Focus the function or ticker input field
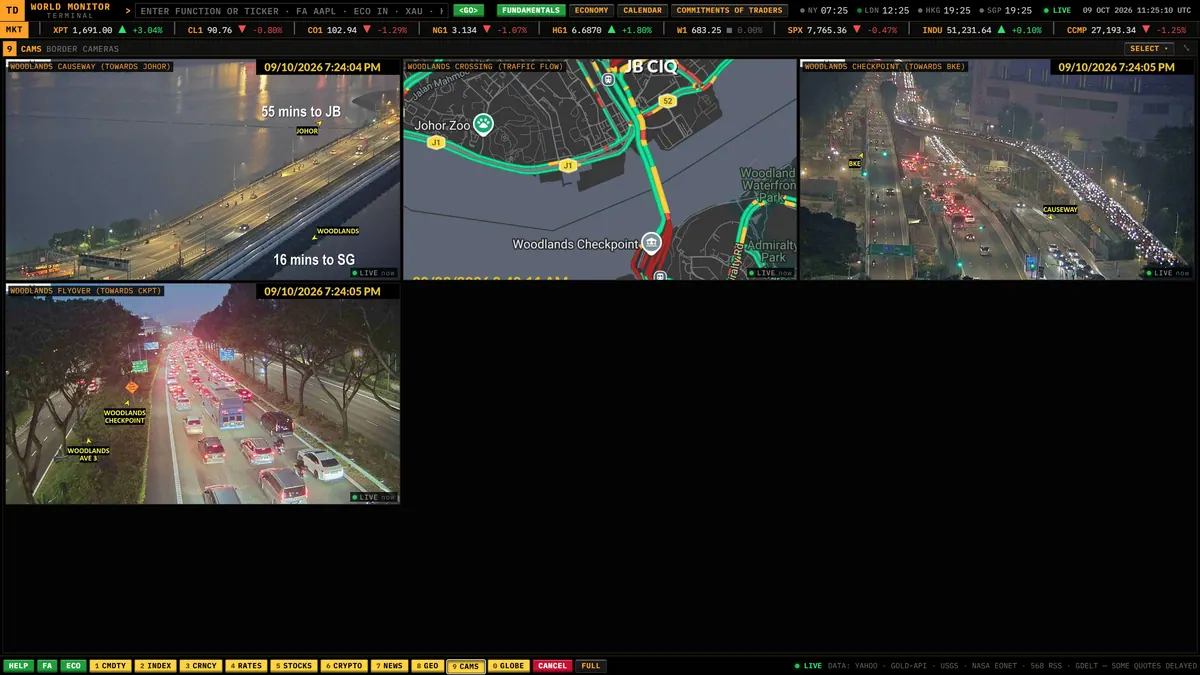Image resolution: width=1200 pixels, height=675 pixels. (x=291, y=11)
